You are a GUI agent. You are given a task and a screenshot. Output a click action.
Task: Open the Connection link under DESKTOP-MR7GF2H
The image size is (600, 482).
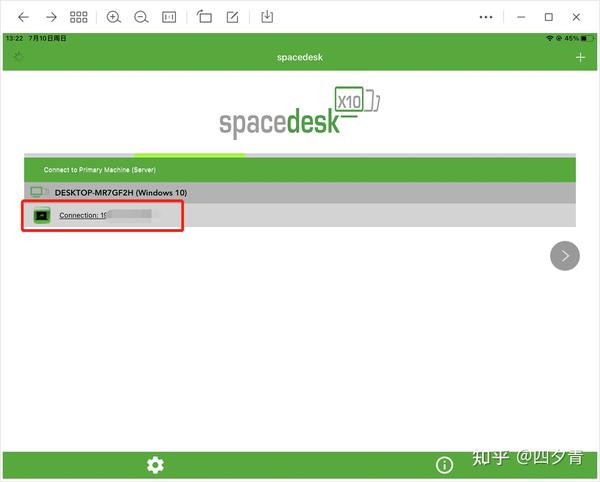pyautogui.click(x=105, y=215)
